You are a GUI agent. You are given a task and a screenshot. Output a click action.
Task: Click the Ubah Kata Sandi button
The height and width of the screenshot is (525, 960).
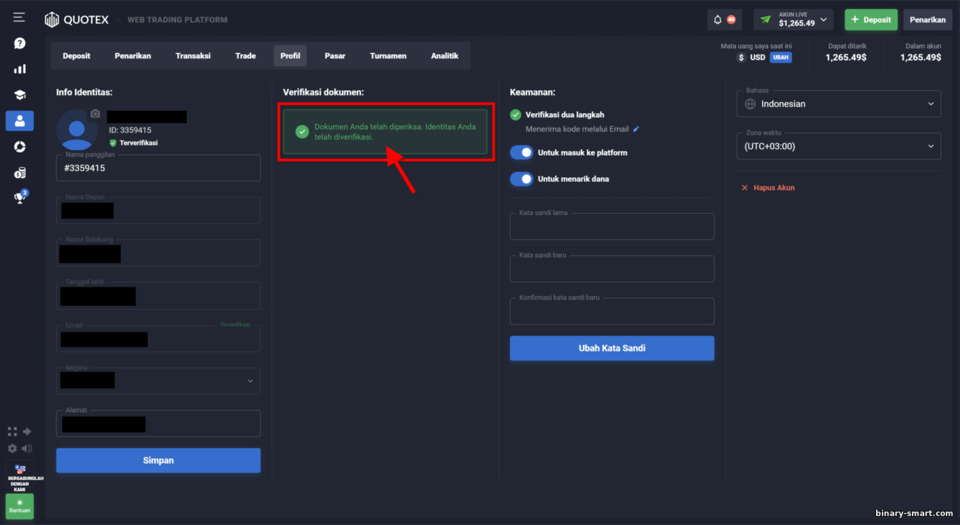click(x=612, y=348)
